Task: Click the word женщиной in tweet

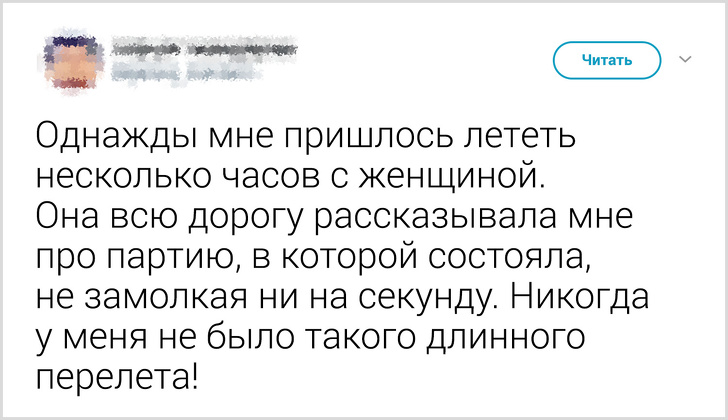Action: 463,178
